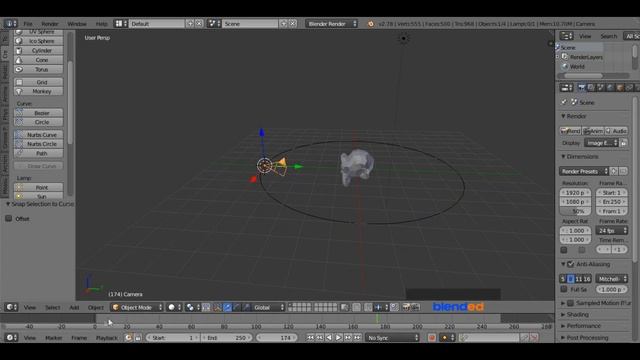Add a Bezier curve
This screenshot has width=640, height=360.
(x=38, y=113)
